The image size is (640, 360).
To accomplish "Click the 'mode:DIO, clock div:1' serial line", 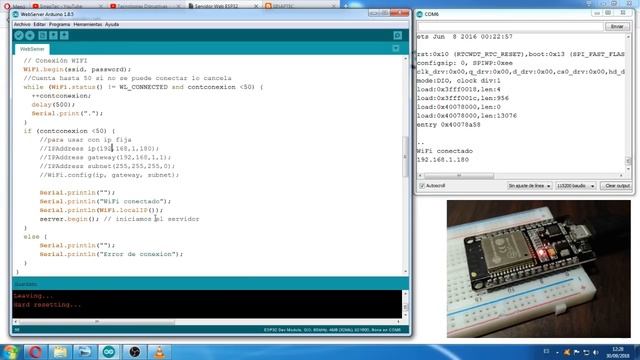I will click(459, 80).
